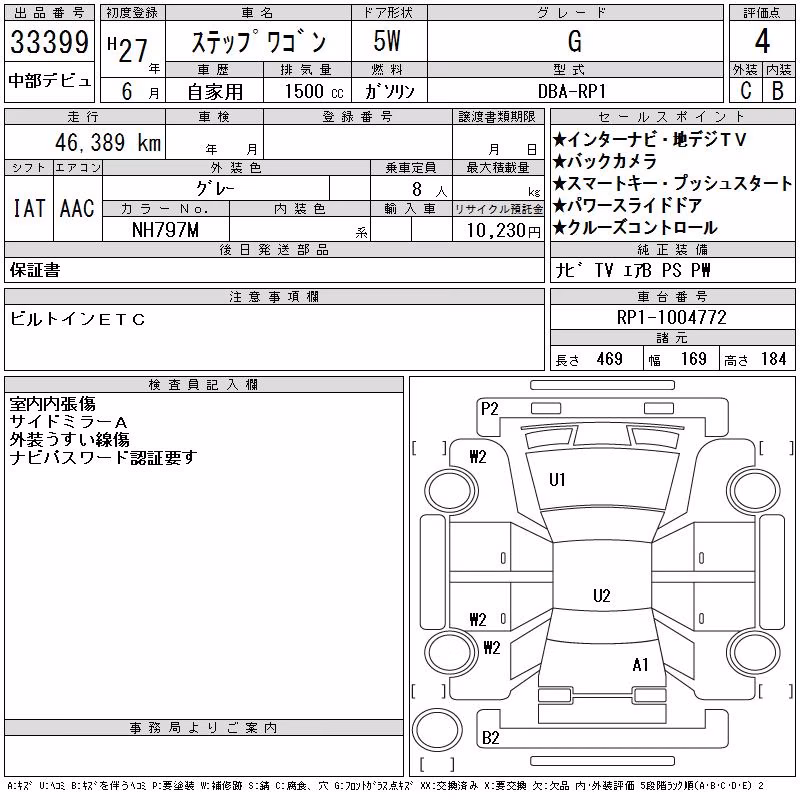The image size is (800, 800).
Task: Click the 注意事項欄 header
Action: click(274, 296)
